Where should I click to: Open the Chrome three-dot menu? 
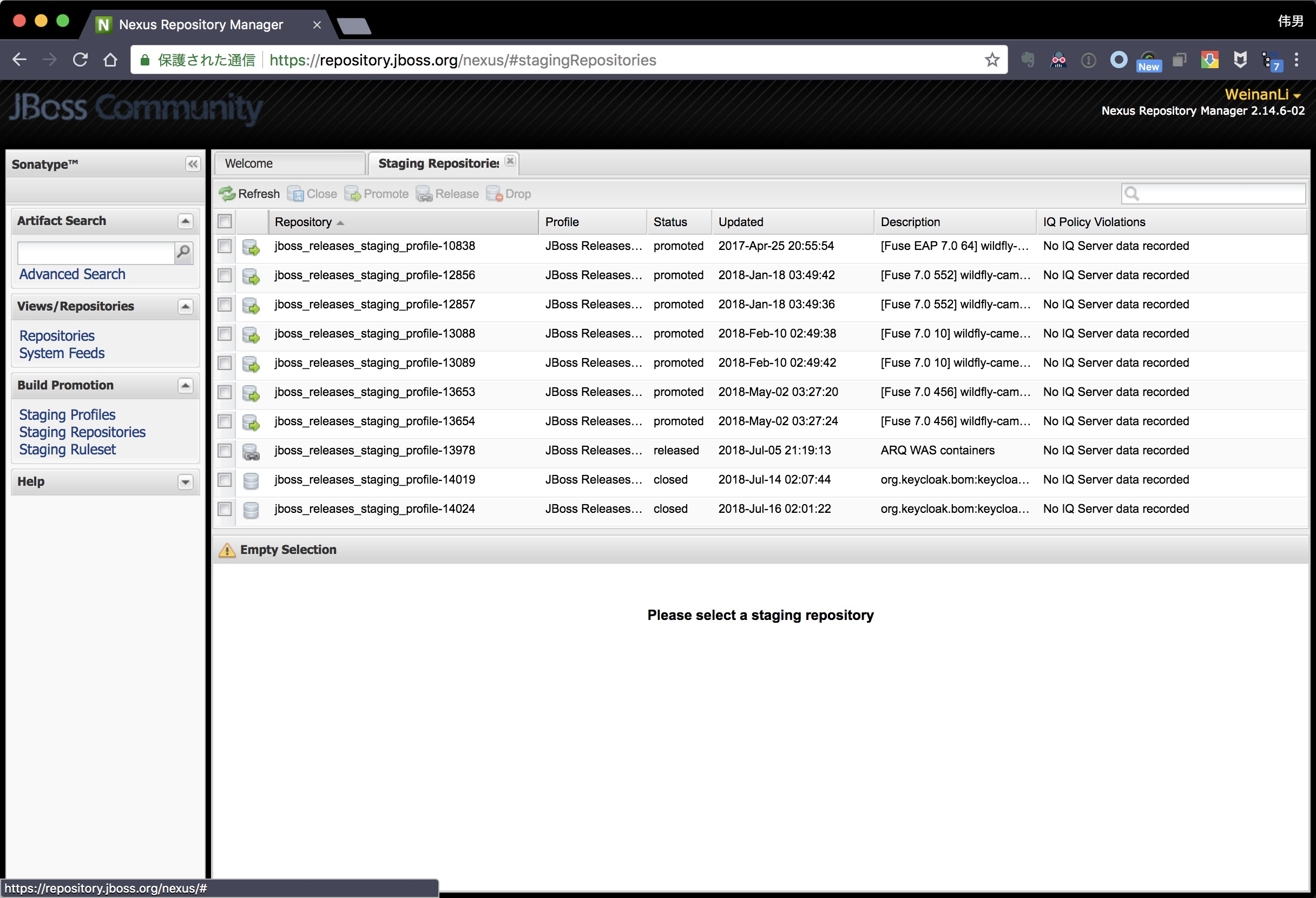coord(1296,60)
